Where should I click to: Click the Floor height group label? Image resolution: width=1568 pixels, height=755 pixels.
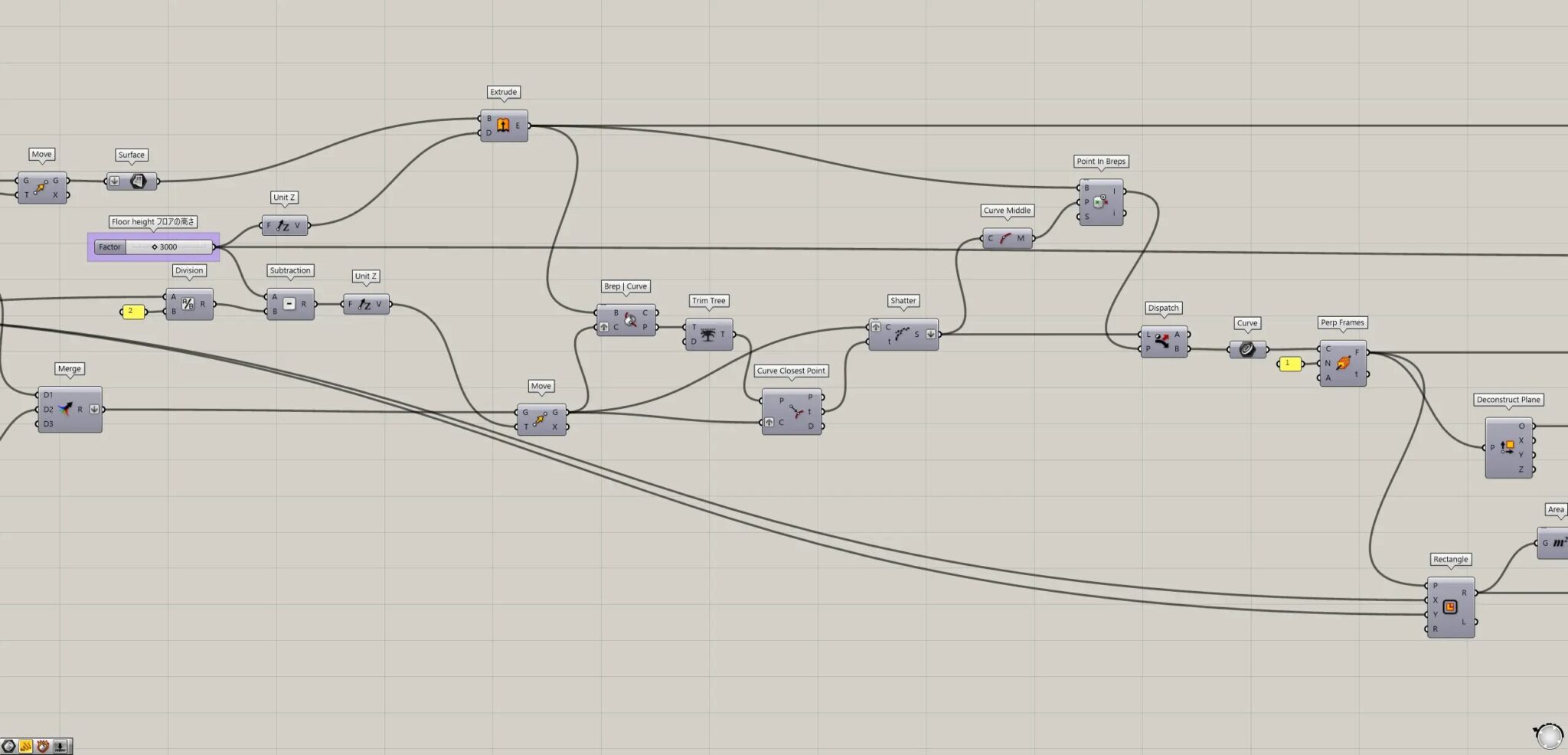pyautogui.click(x=153, y=222)
